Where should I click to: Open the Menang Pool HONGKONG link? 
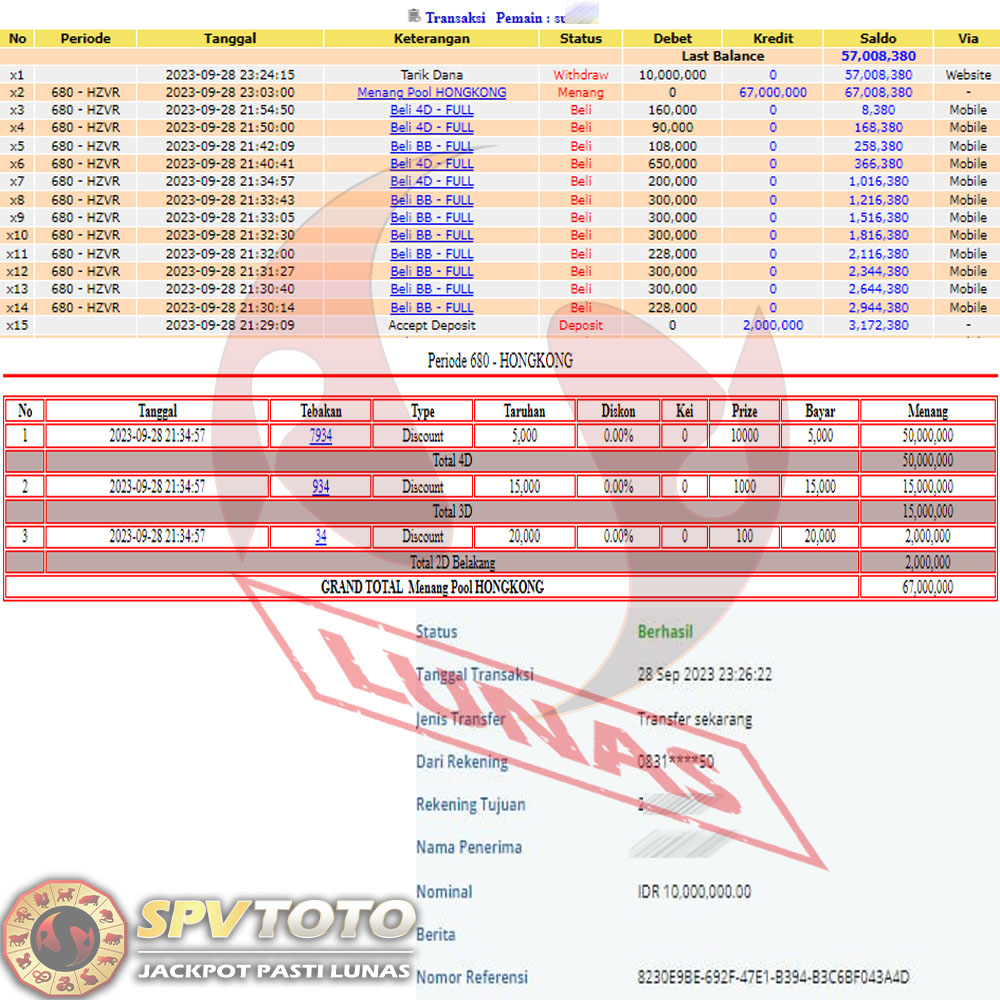(432, 92)
